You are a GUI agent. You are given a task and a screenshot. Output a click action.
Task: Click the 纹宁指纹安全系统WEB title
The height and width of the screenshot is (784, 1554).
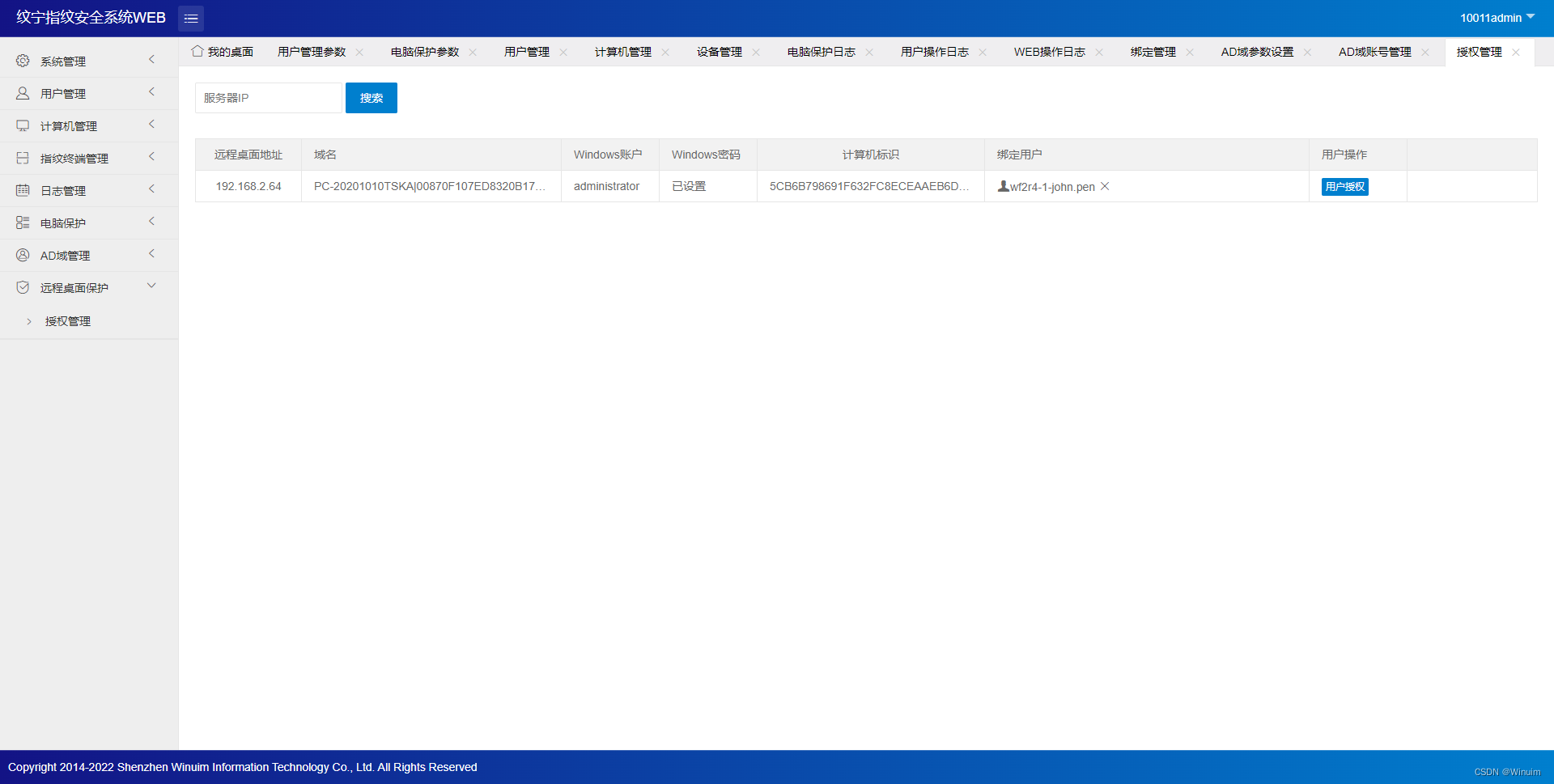pyautogui.click(x=91, y=18)
